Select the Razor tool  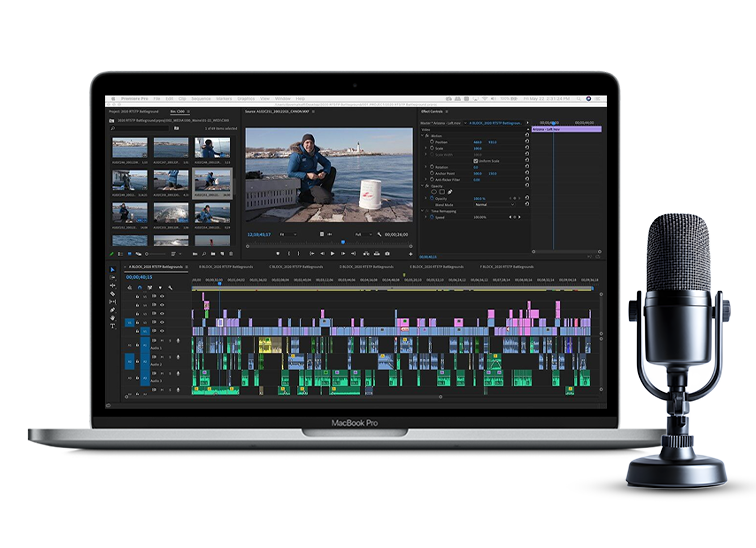[113, 294]
